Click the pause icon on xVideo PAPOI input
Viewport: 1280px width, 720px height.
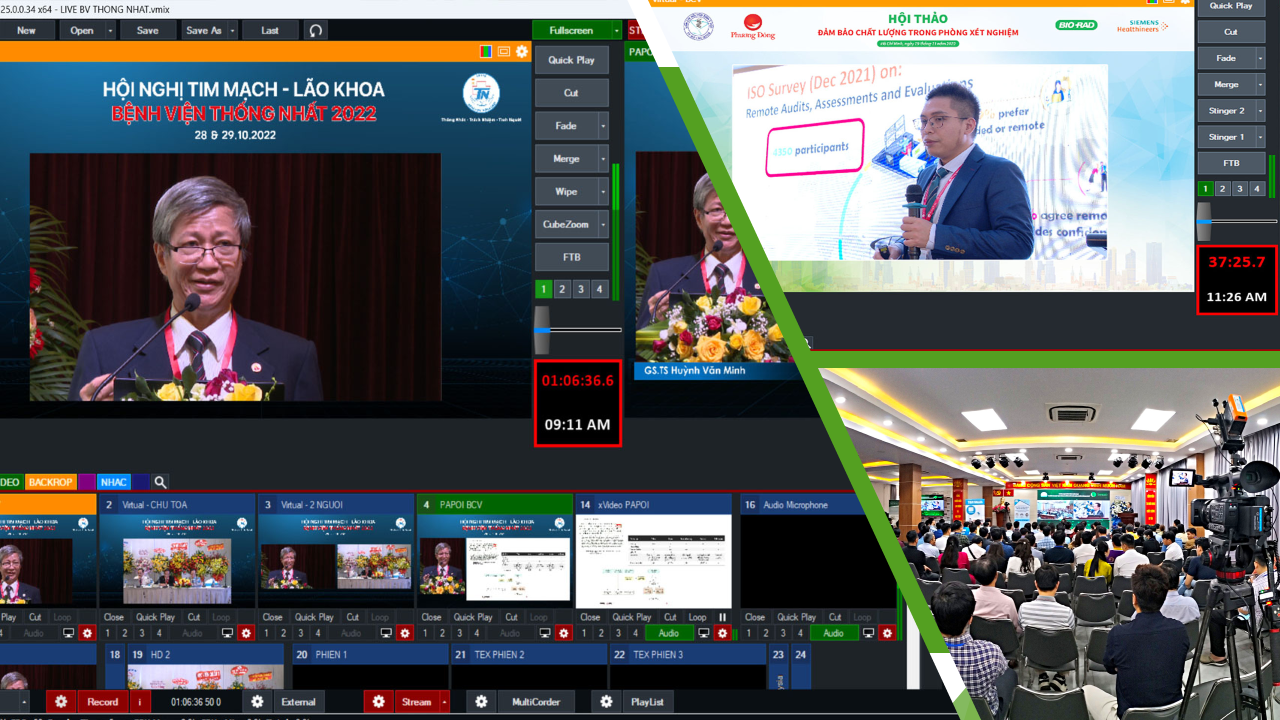point(722,617)
